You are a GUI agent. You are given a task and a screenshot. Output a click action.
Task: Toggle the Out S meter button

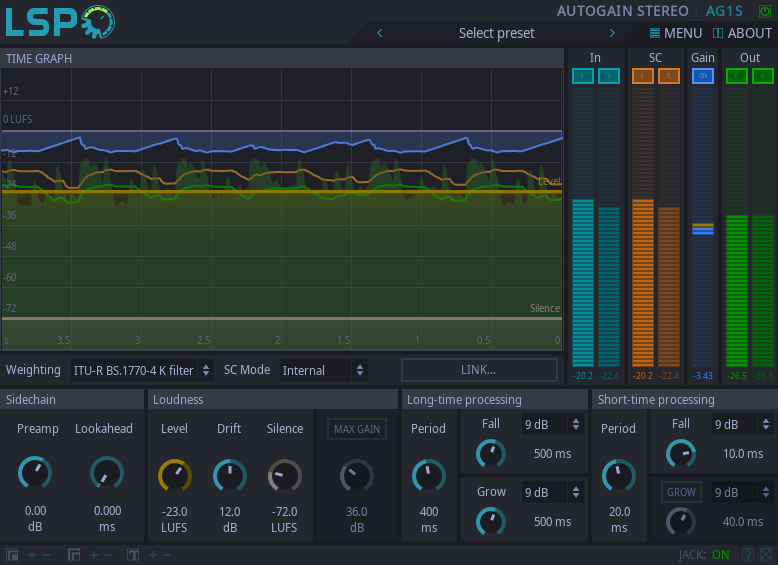tap(763, 76)
